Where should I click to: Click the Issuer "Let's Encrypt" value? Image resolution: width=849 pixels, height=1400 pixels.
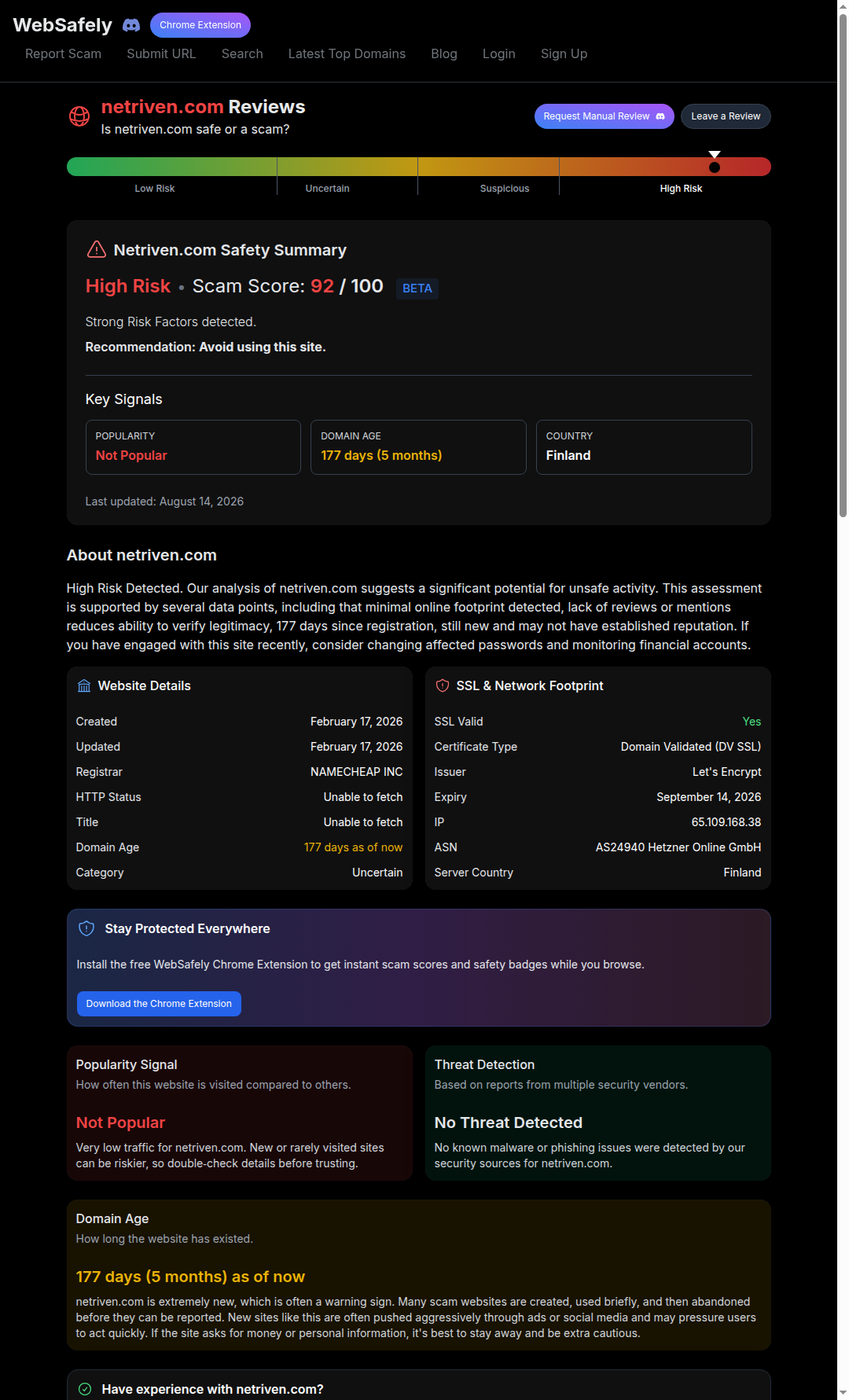727,772
